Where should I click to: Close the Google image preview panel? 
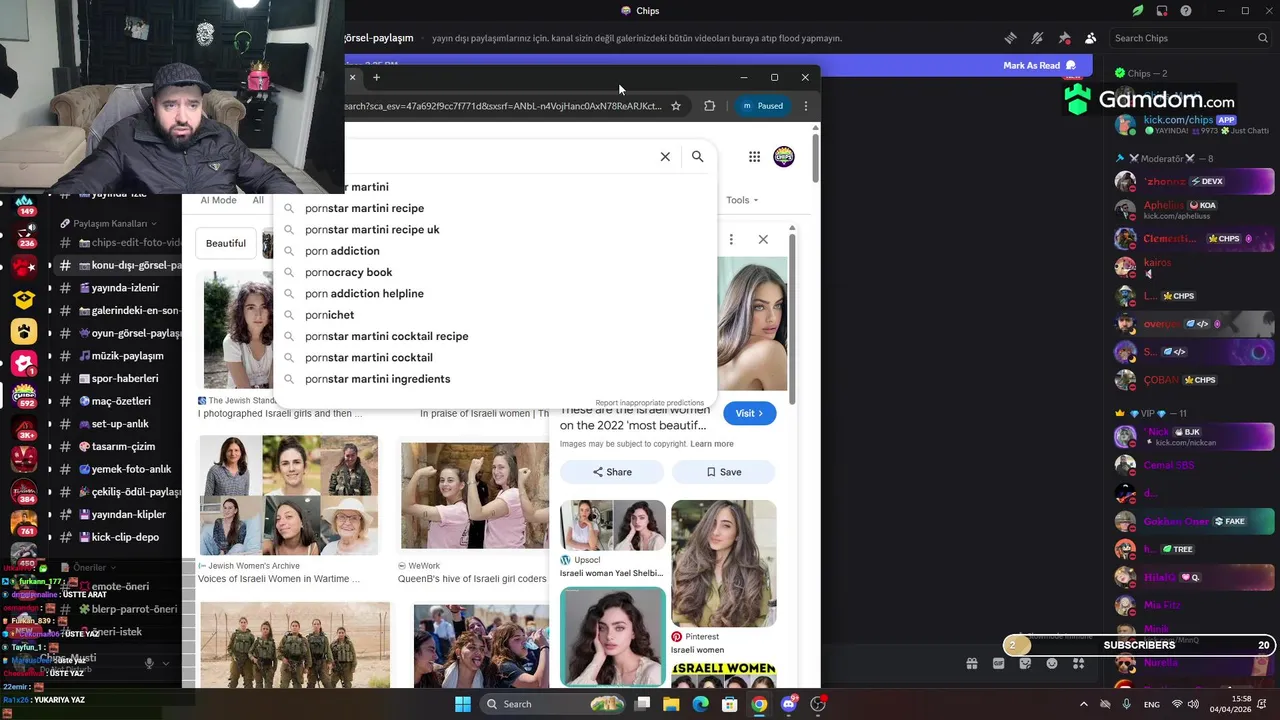click(763, 239)
